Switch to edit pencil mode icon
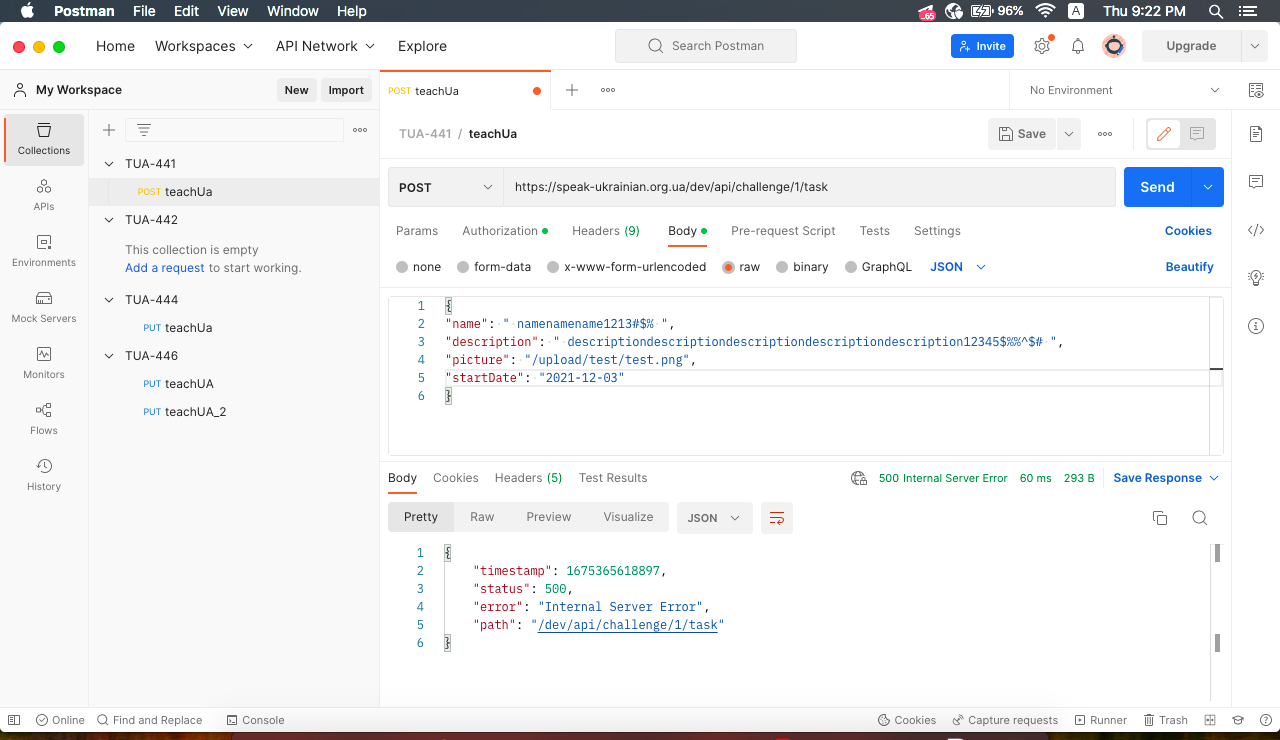 [1164, 134]
